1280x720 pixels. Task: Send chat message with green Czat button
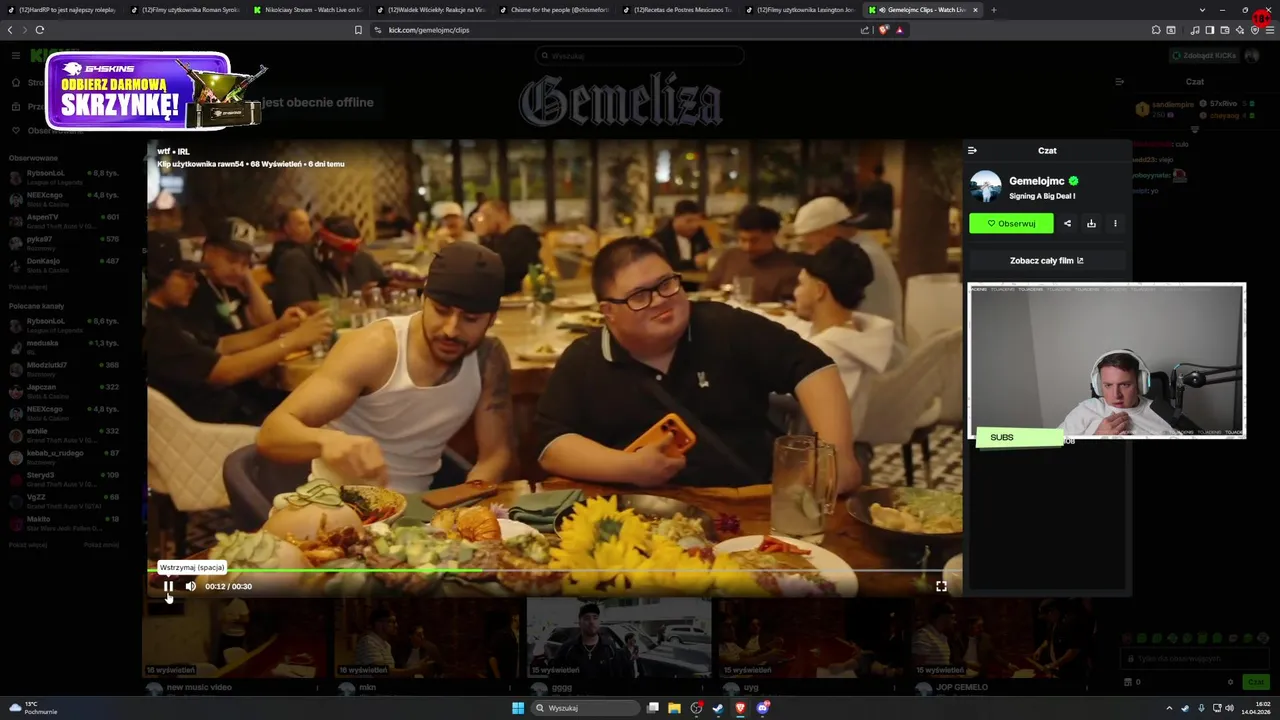pos(1255,682)
